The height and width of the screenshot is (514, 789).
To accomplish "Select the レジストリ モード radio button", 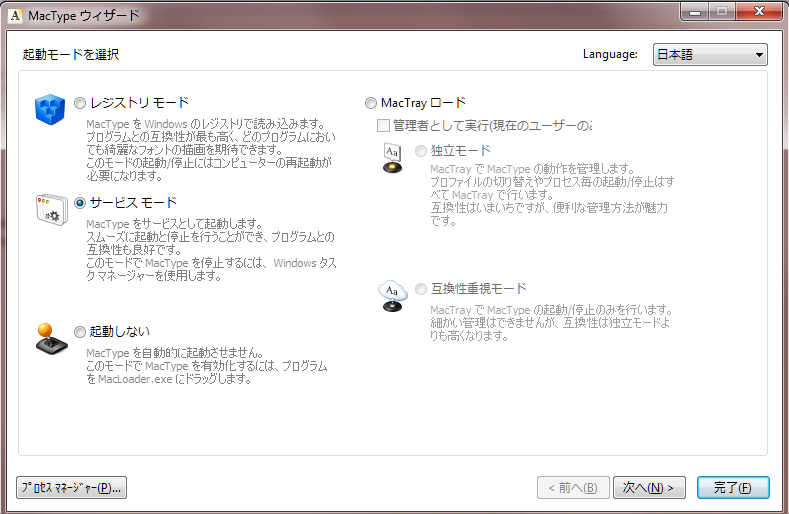I will click(81, 103).
